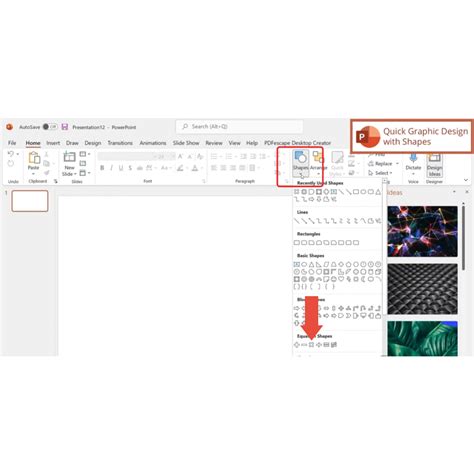Select the Right Triangle in Basic Shapes
Screen dimensions: 474x474
click(319, 264)
